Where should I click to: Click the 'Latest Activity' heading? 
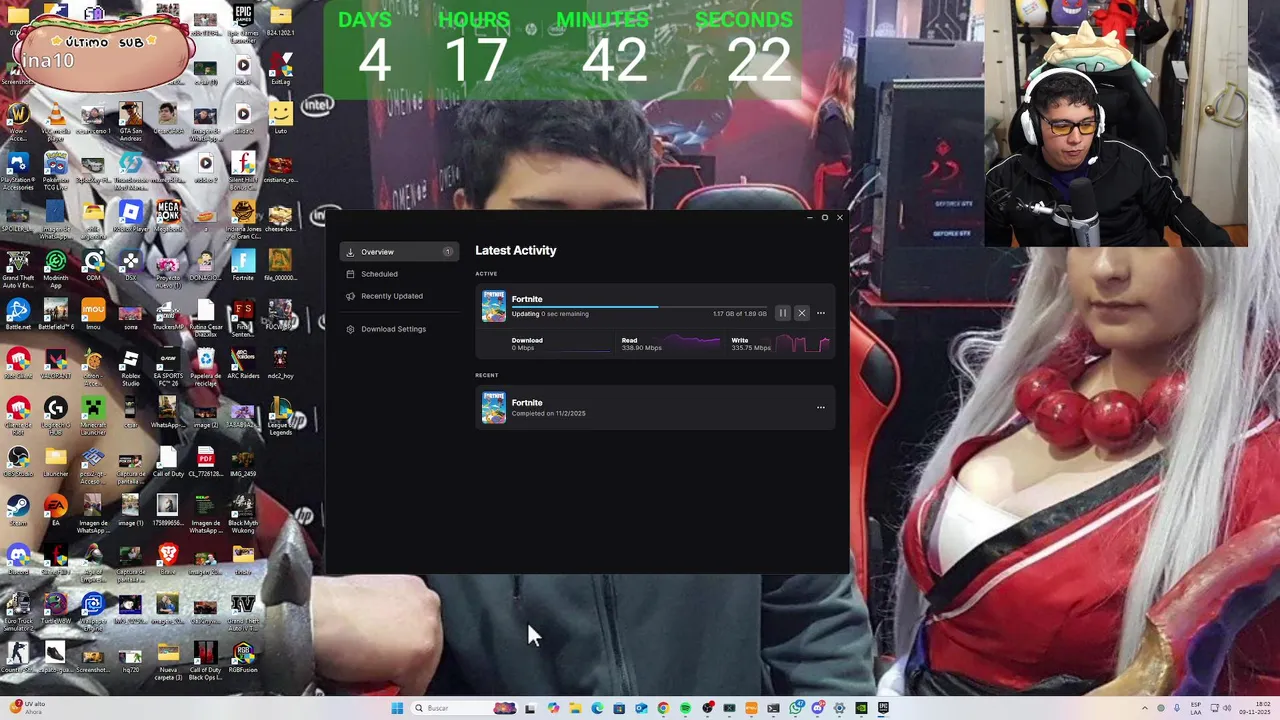point(516,250)
